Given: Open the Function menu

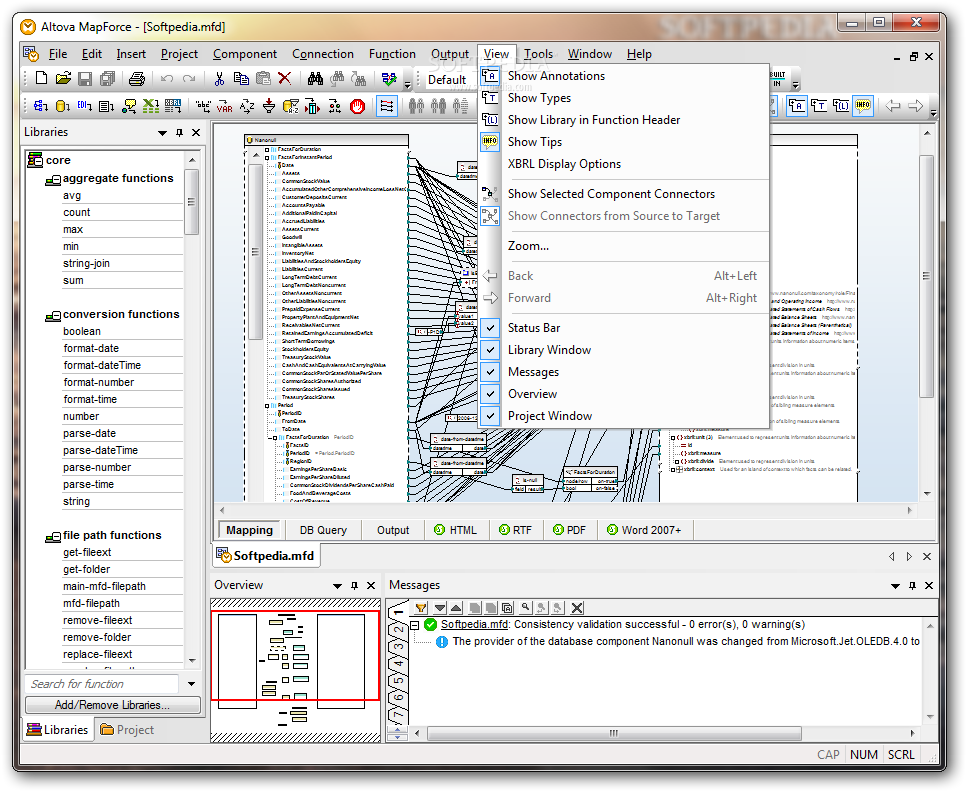Looking at the screenshot, I should point(392,54).
